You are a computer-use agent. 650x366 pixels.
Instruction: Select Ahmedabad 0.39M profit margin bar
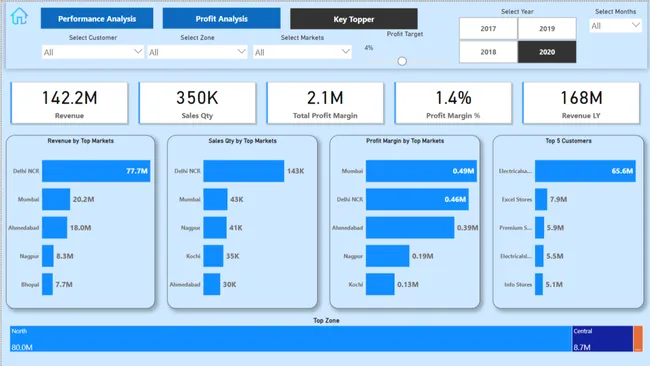pyautogui.click(x=410, y=228)
